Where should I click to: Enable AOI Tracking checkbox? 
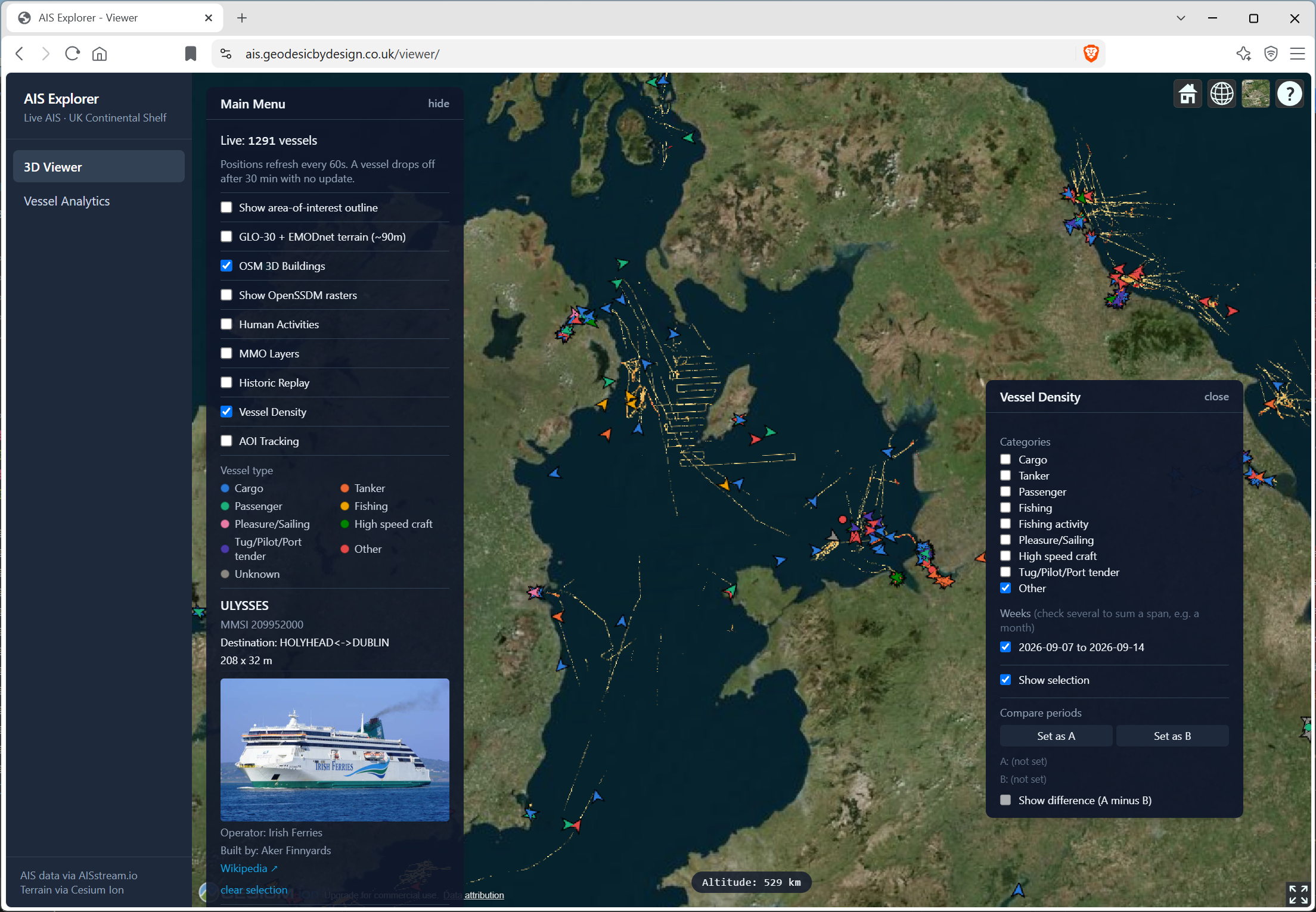pos(226,441)
